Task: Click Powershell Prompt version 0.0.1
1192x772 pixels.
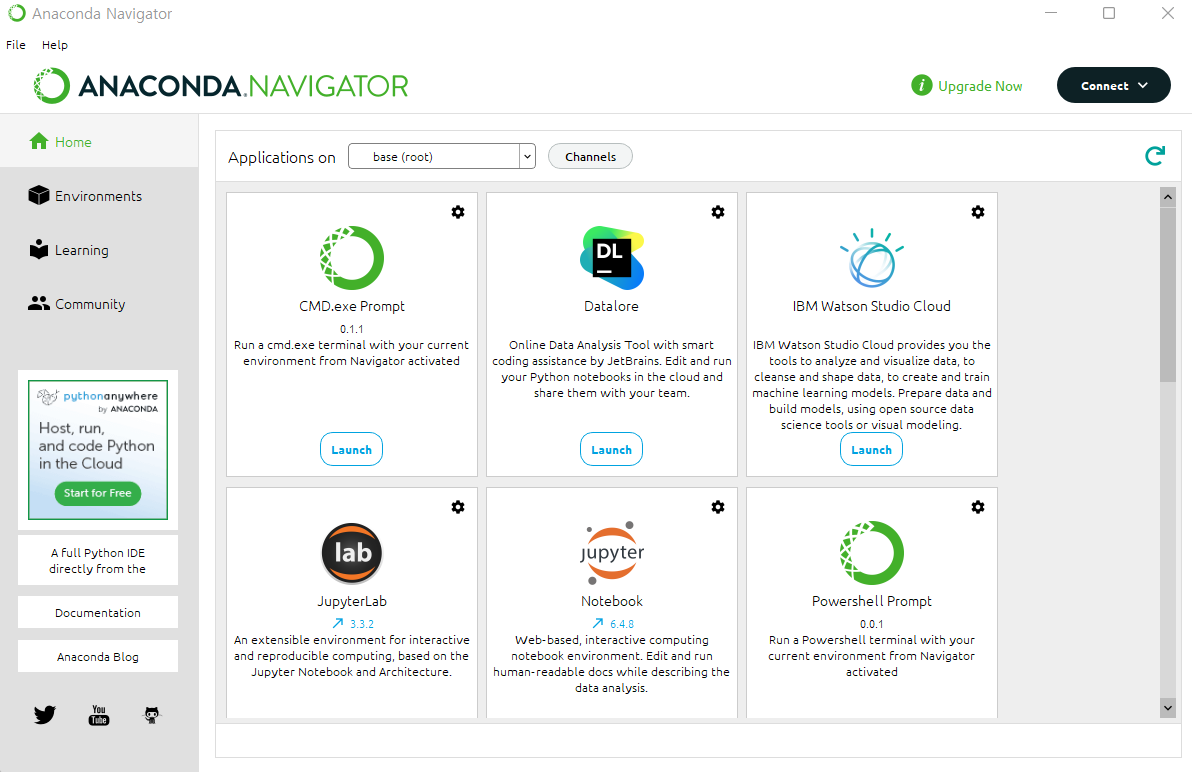Action: [871, 624]
